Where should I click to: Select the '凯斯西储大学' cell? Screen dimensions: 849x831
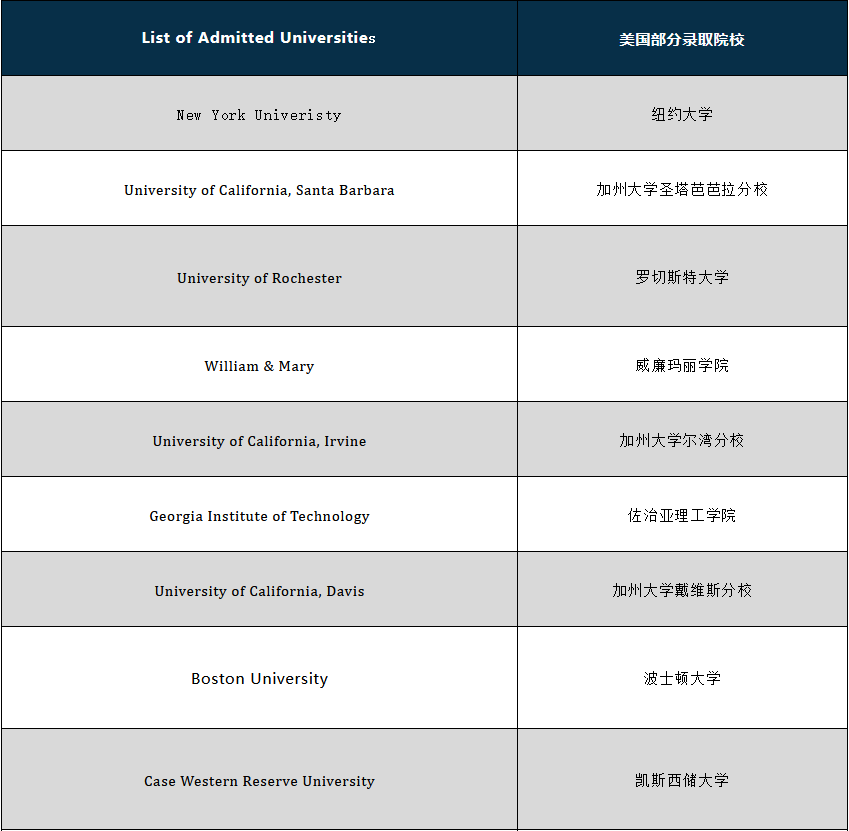click(x=682, y=780)
